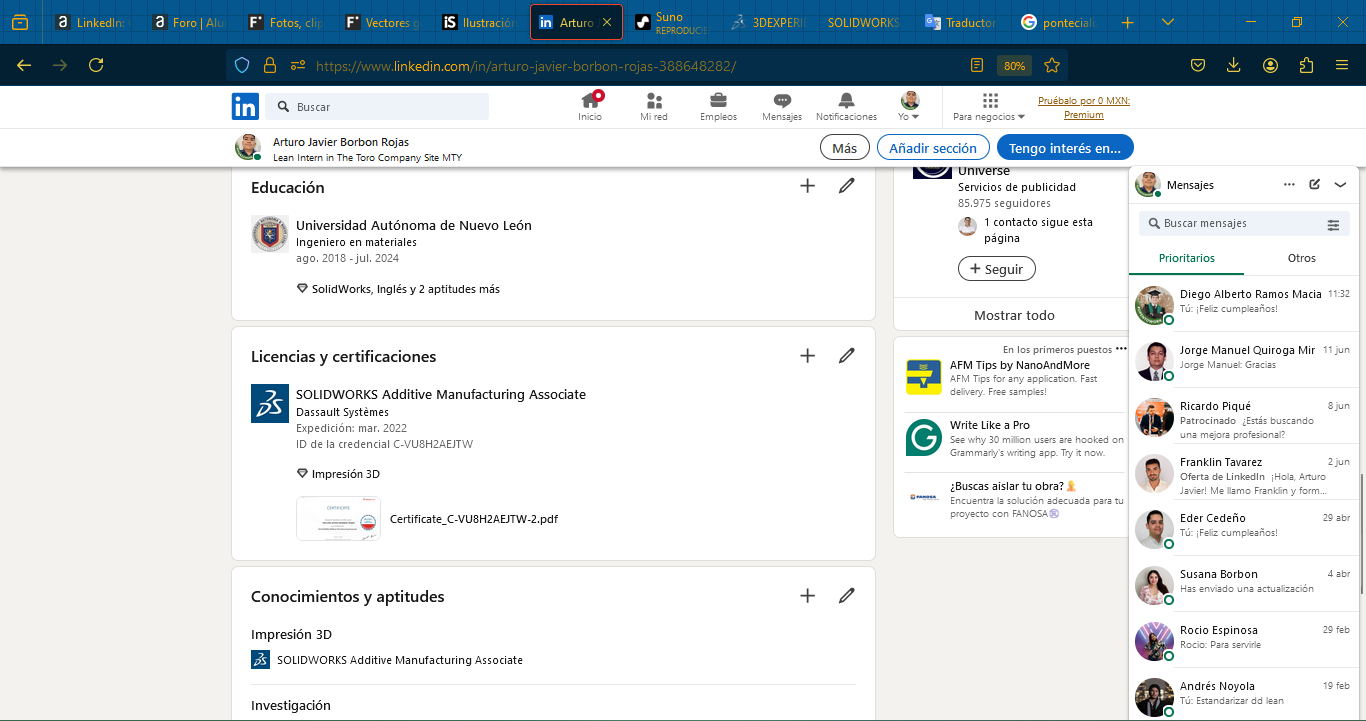The width and height of the screenshot is (1366, 721).
Task: Click Añadir sección button
Action: [933, 148]
